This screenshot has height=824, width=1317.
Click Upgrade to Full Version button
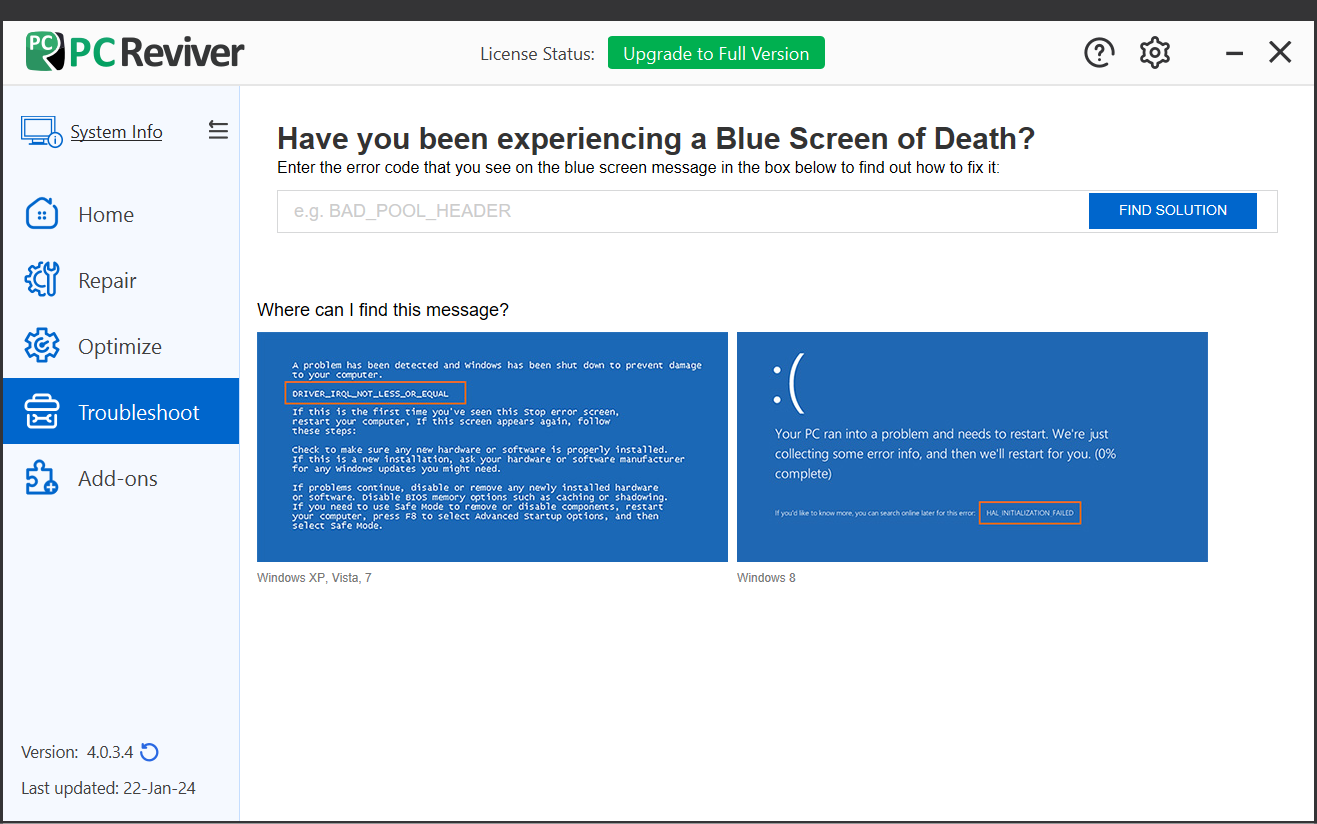(716, 53)
